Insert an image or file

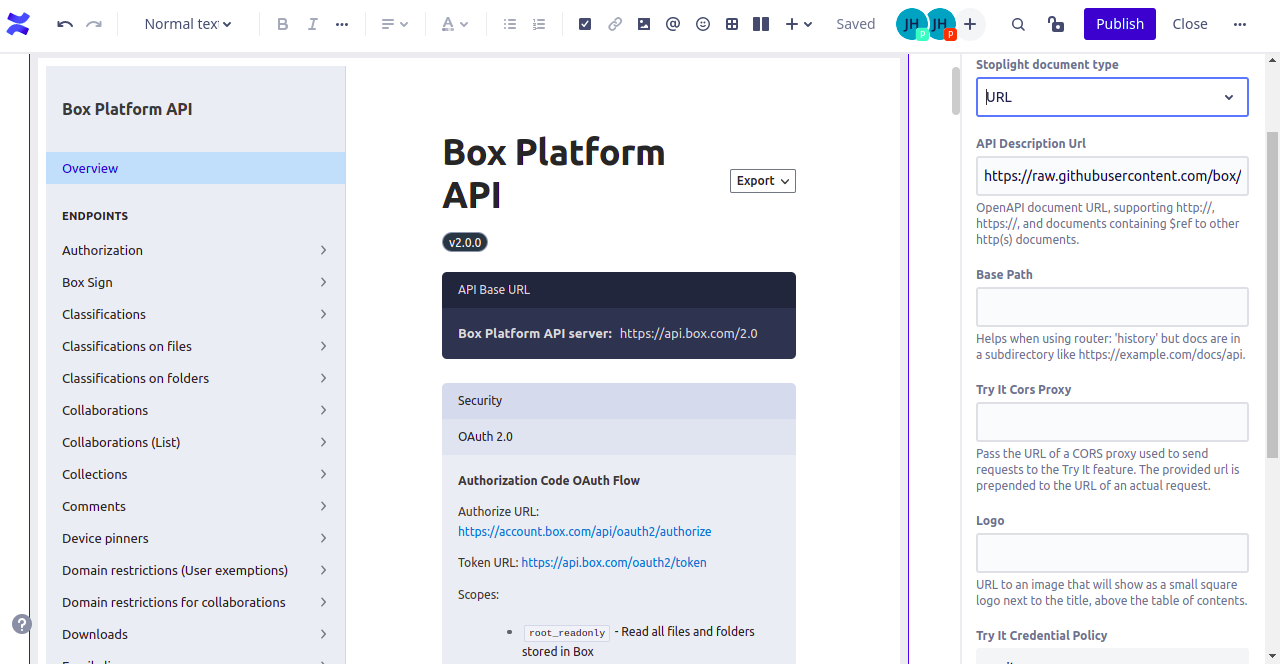pos(644,24)
